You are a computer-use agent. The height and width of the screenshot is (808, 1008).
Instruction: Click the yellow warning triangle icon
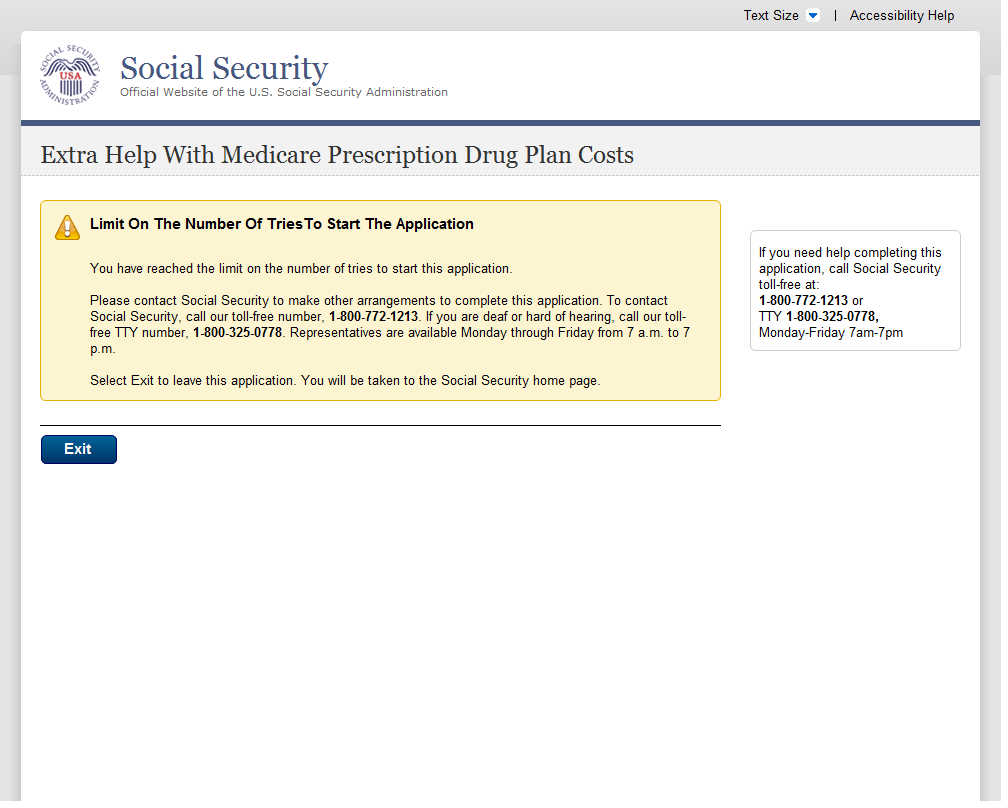[67, 228]
